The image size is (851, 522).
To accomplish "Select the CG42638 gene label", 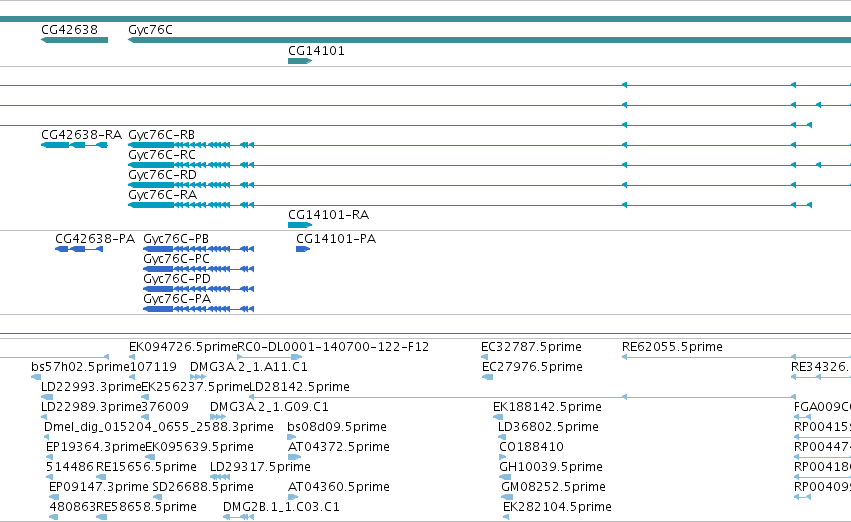I will coord(69,29).
